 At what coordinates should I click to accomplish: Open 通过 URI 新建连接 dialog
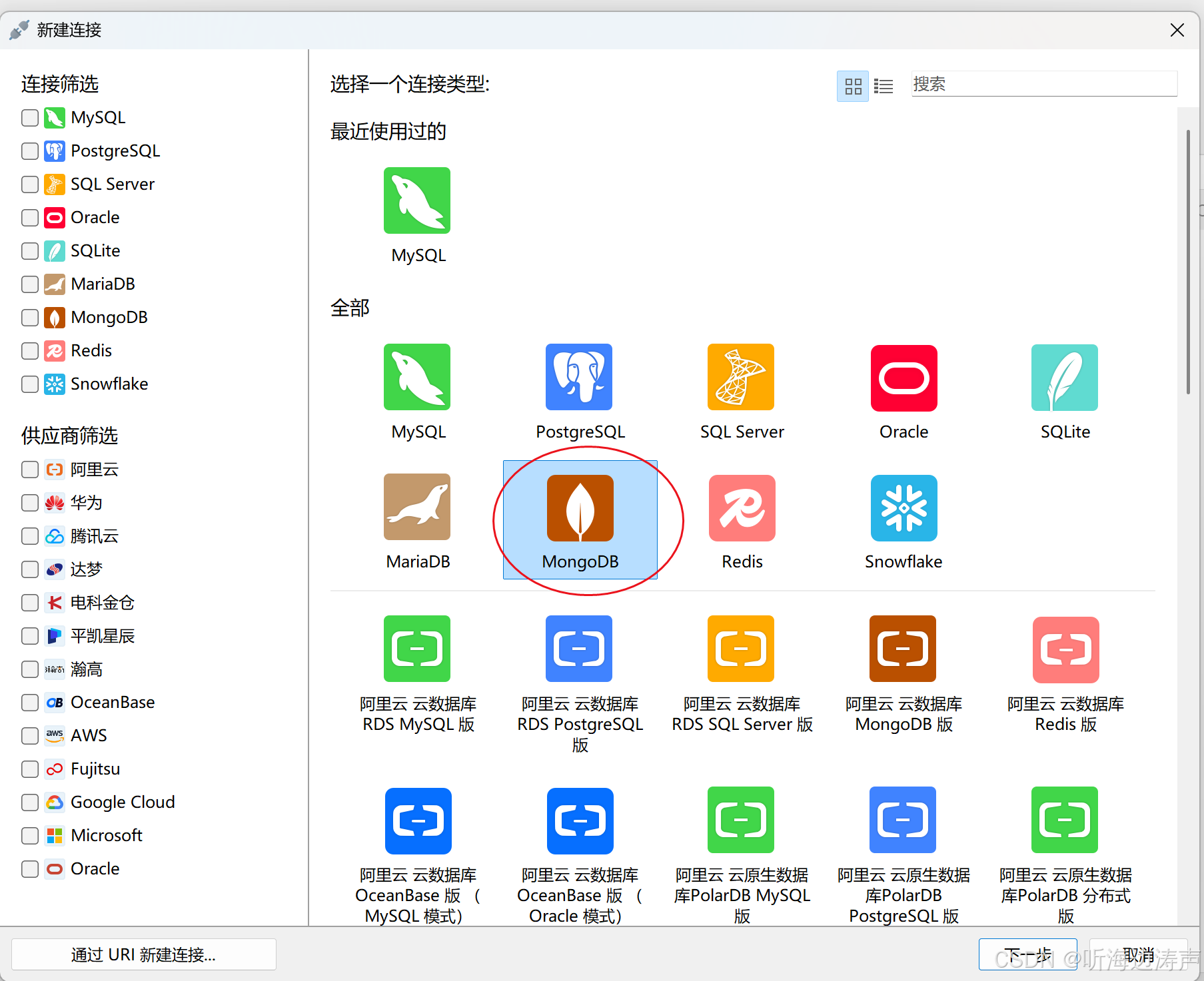click(143, 954)
